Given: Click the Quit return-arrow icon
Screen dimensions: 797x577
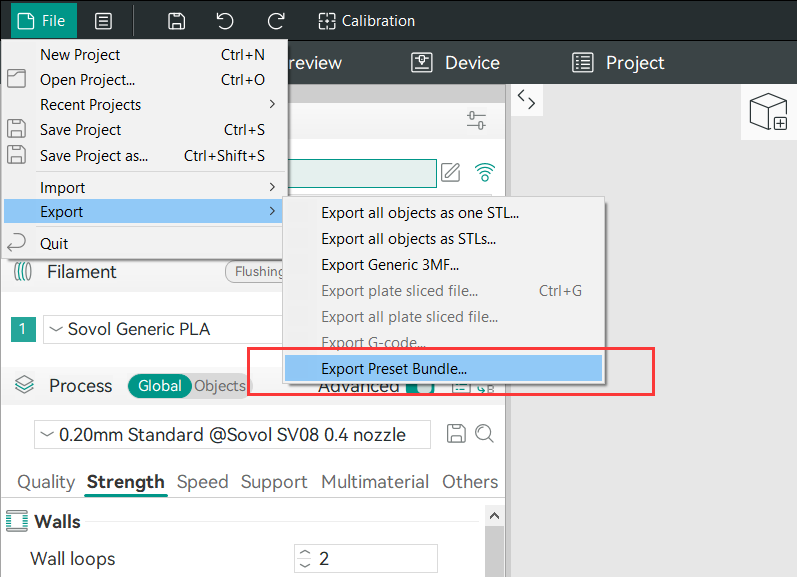Looking at the screenshot, I should click(x=16, y=242).
